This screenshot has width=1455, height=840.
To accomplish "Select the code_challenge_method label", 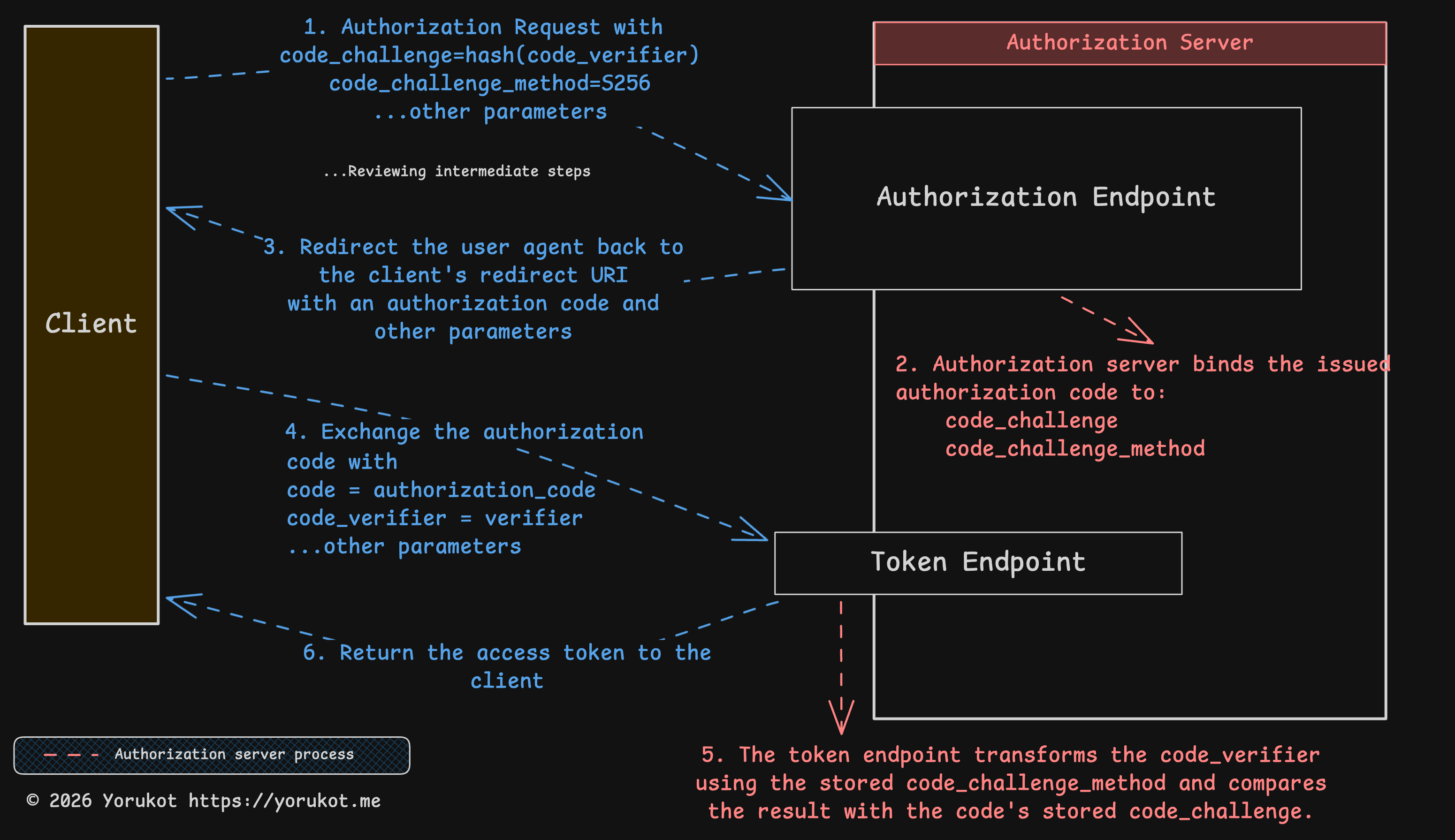I will pos(1074,448).
